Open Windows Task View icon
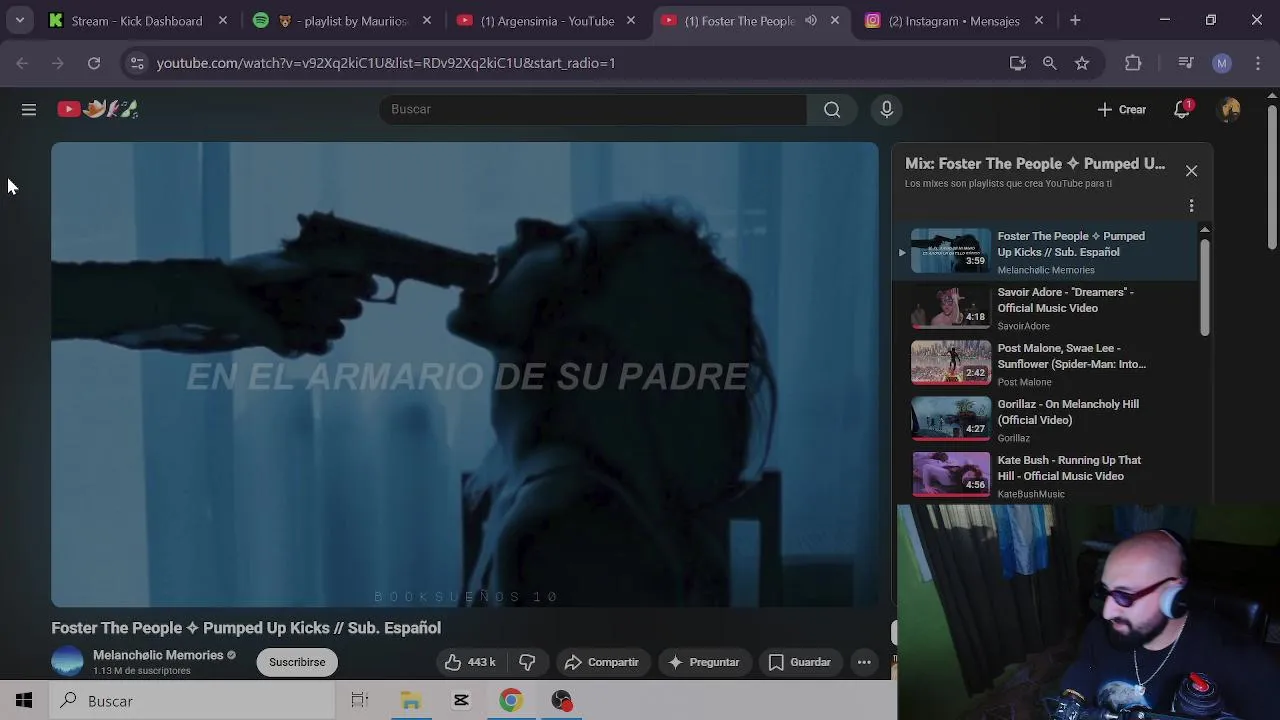This screenshot has height=720, width=1280. point(360,701)
